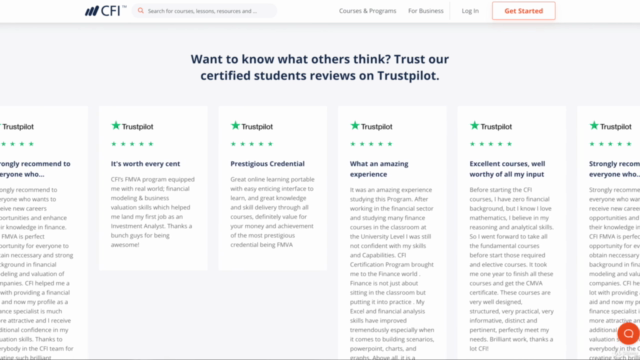The height and width of the screenshot is (360, 640).
Task: Focus the course search input field
Action: [204, 11]
